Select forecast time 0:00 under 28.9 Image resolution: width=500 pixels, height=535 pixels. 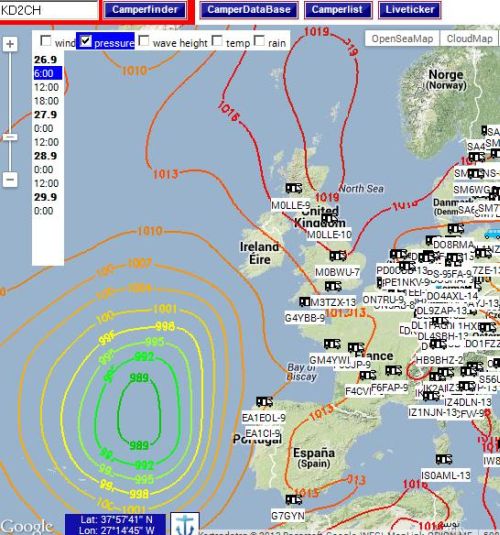pyautogui.click(x=44, y=170)
